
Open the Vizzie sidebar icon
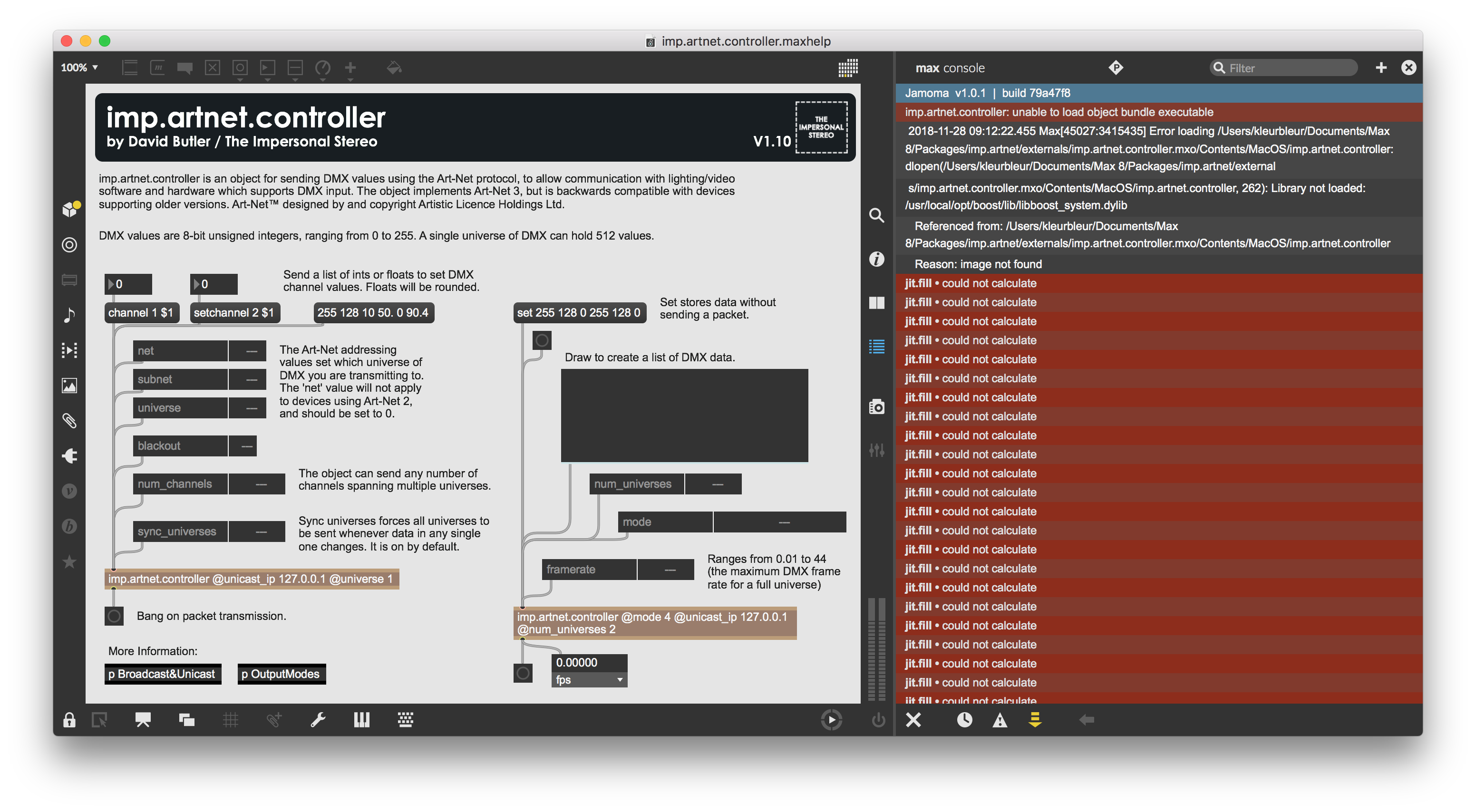(x=69, y=491)
